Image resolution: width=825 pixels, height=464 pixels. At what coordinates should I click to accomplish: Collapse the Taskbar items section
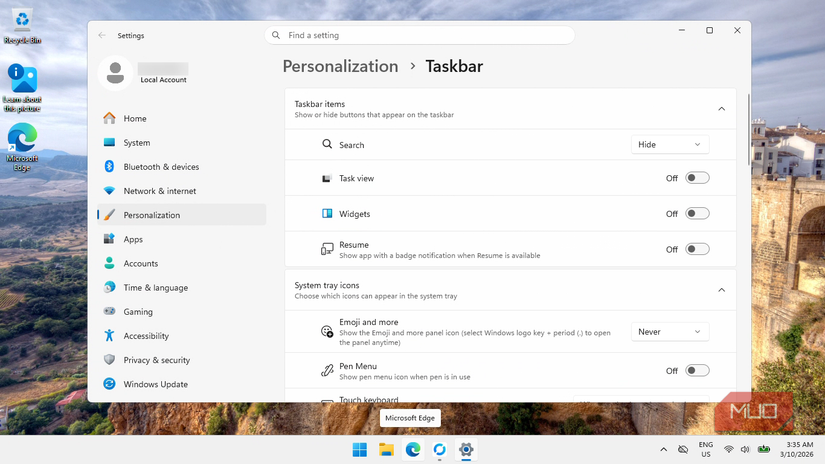click(721, 109)
